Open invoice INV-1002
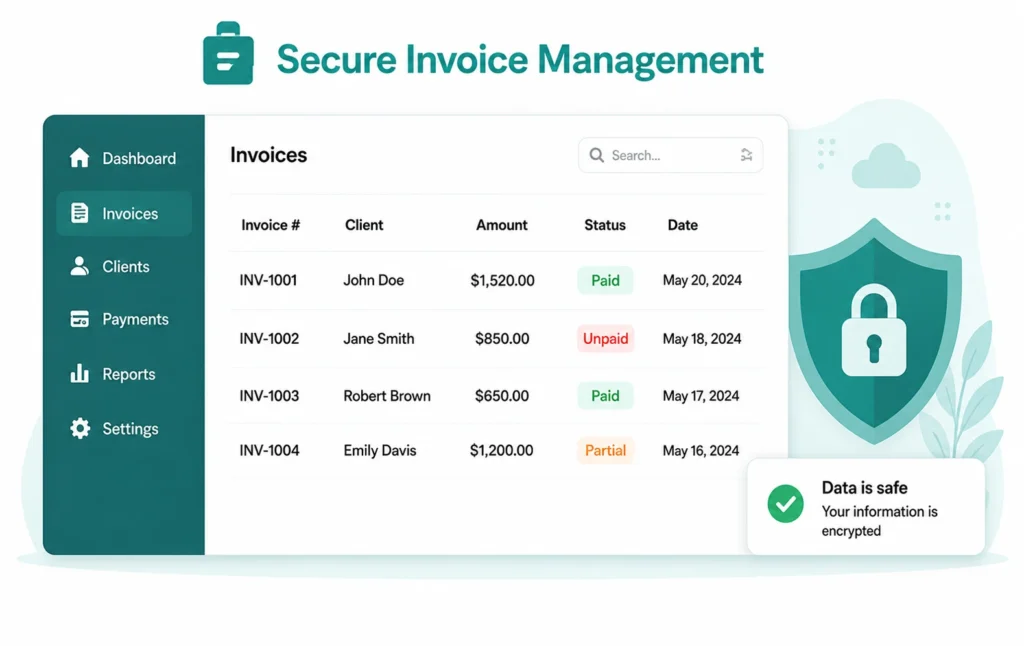 point(269,338)
